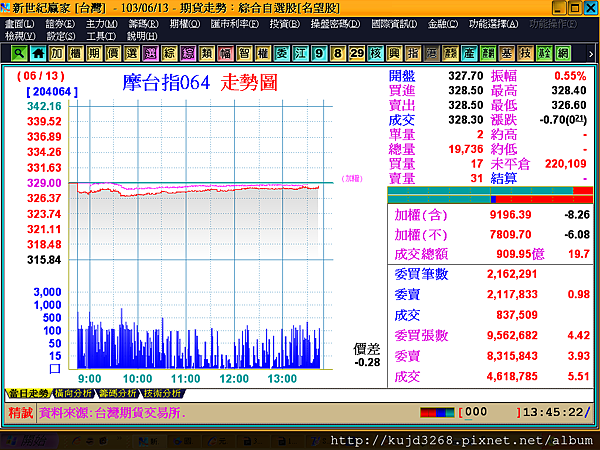Click the lower buy/sell ratio color bar
600x450 pixels.
pyautogui.click(x=490, y=199)
